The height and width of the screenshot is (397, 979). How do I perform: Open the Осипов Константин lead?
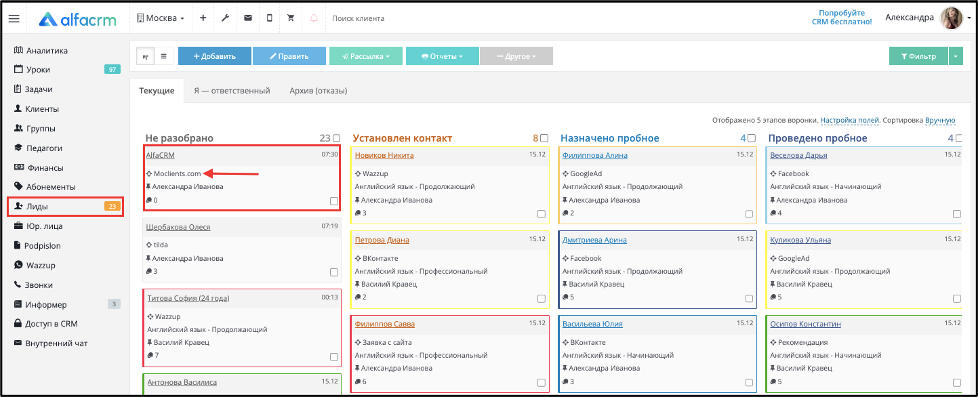(805, 324)
